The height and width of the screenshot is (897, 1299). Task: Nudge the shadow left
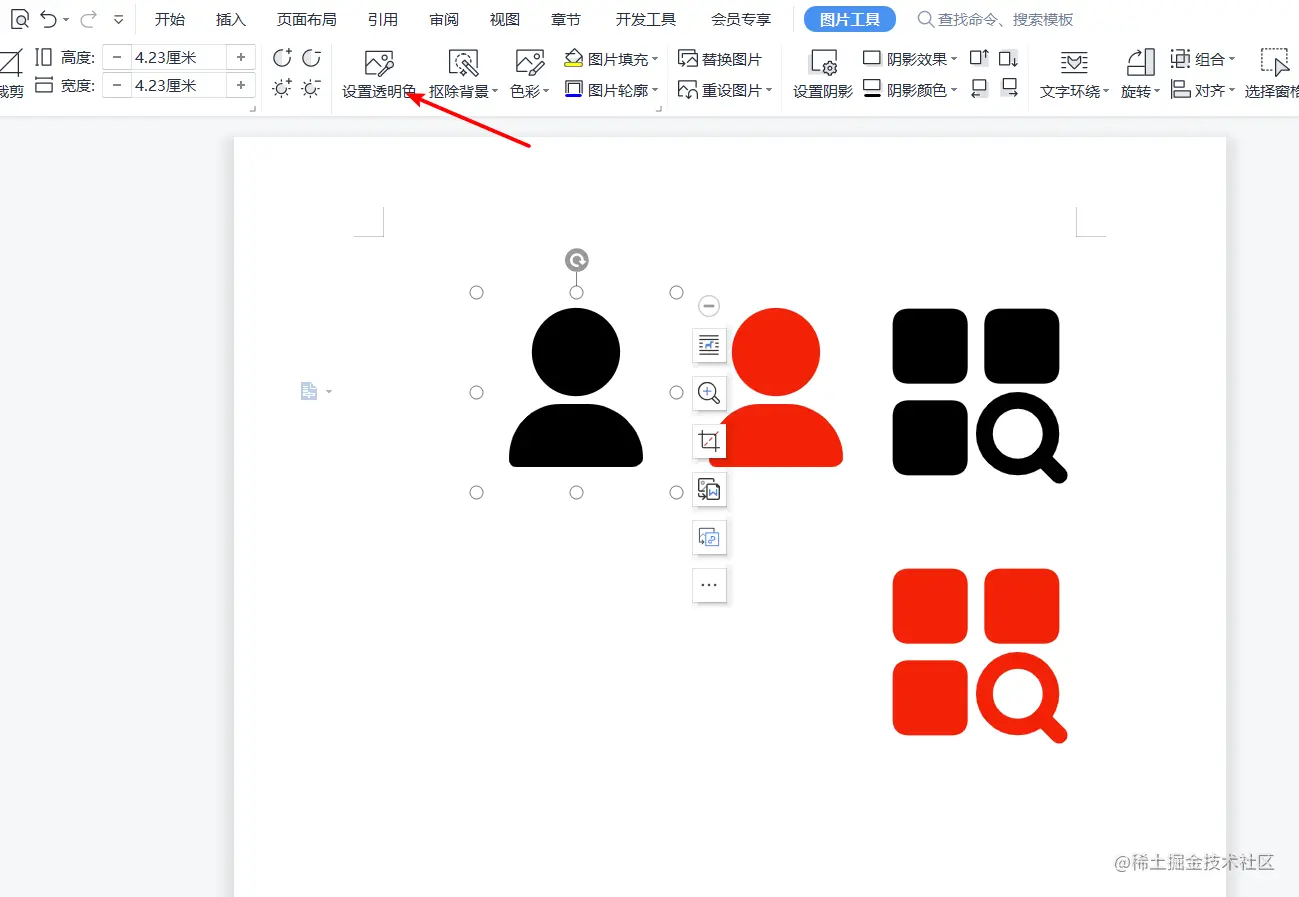pos(979,88)
